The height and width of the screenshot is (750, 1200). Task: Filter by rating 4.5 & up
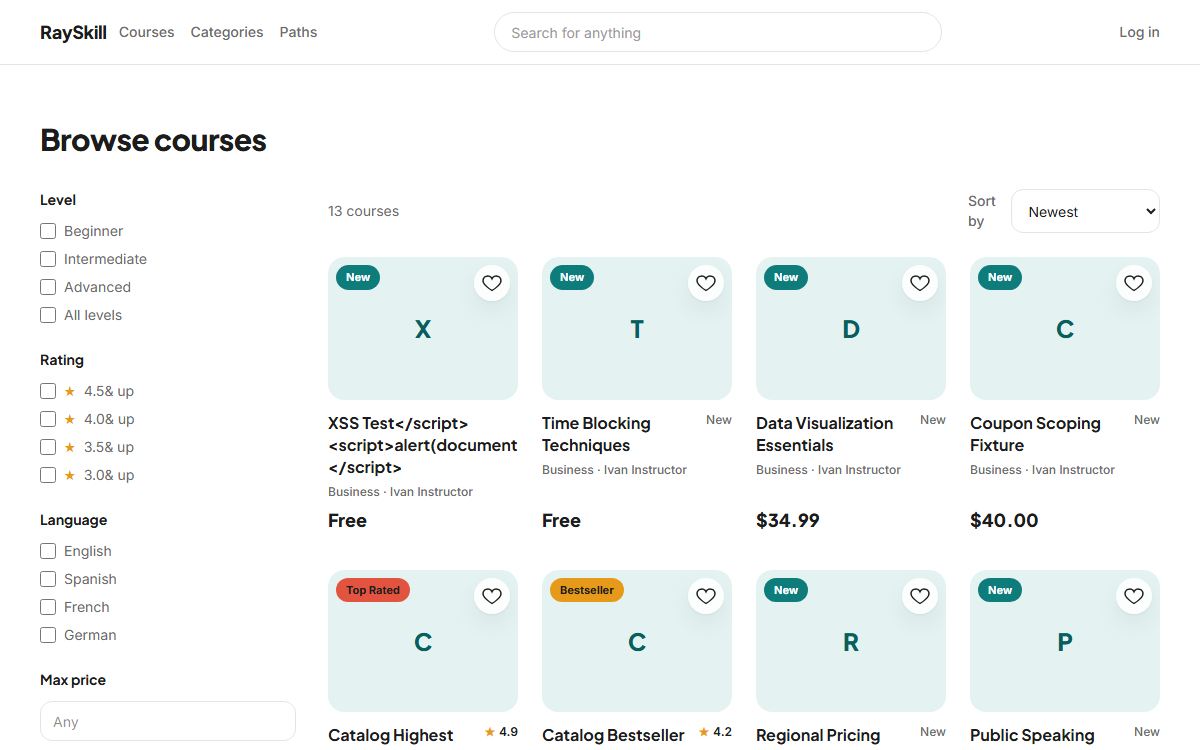48,391
